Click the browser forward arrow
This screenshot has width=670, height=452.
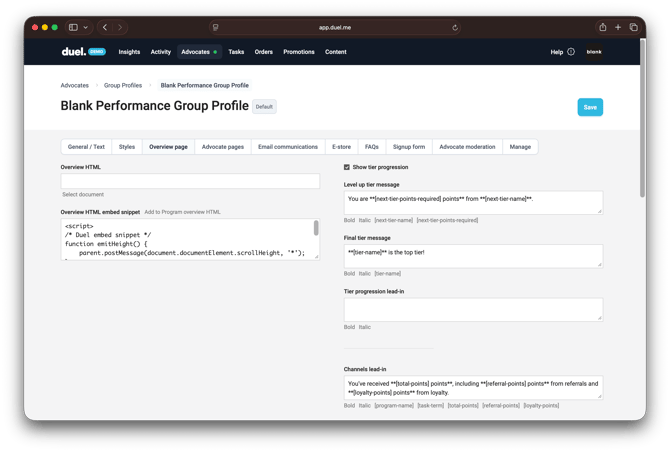[120, 27]
